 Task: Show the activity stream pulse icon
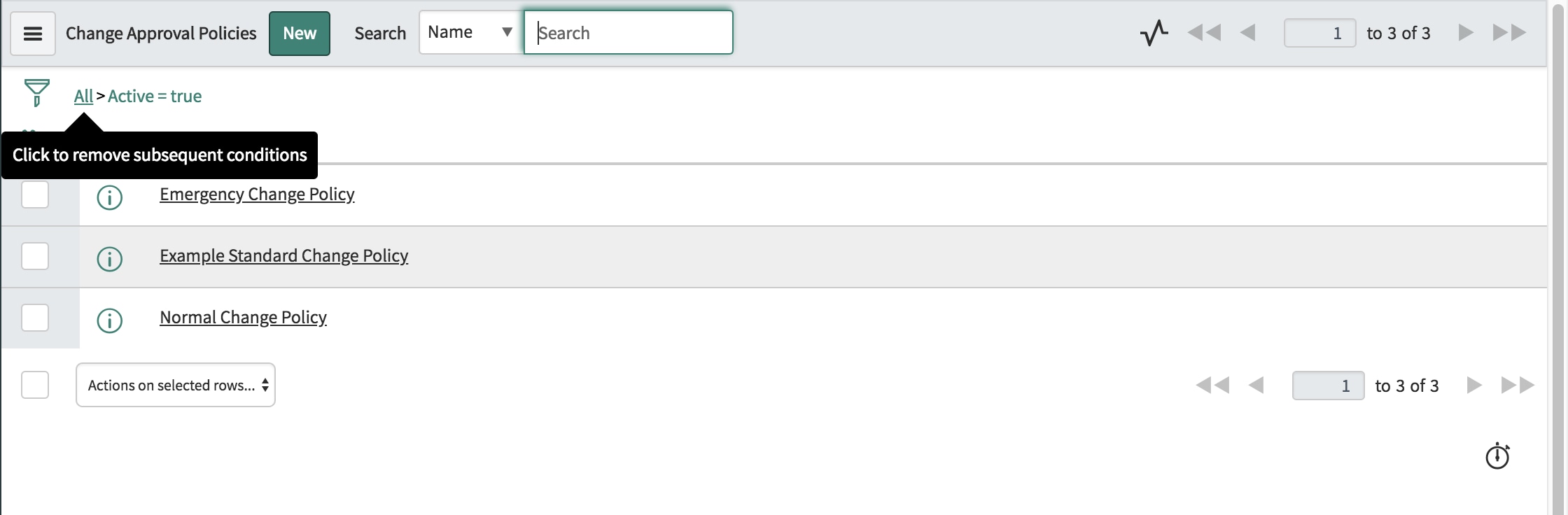[1153, 32]
